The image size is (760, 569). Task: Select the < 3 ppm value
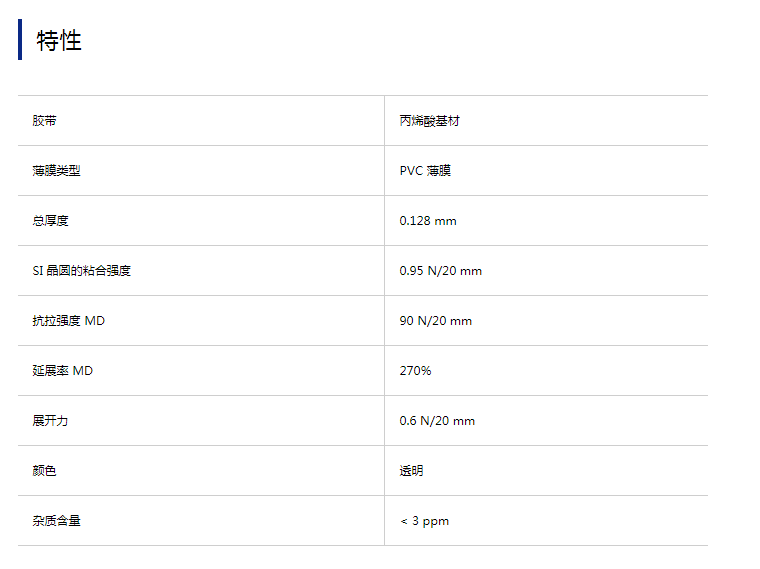[424, 521]
